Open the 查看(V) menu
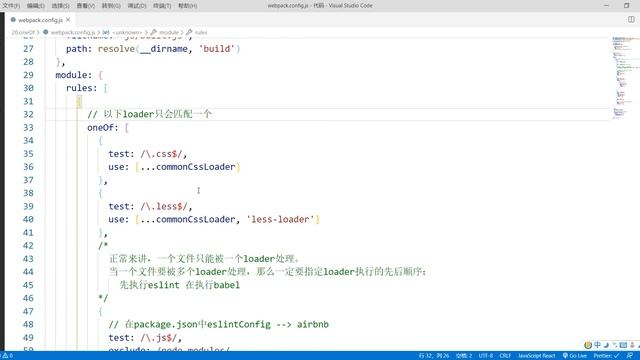The image size is (640, 360). point(86,6)
